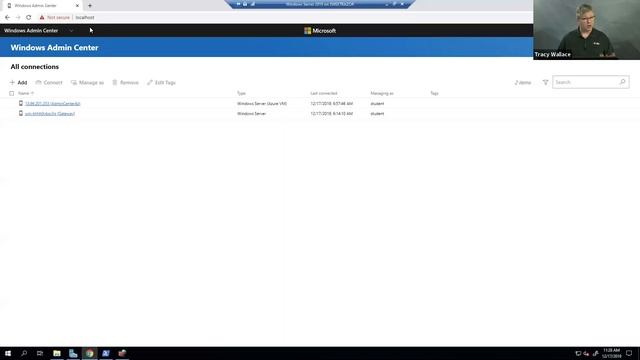Open a new browser tab

coord(90,6)
